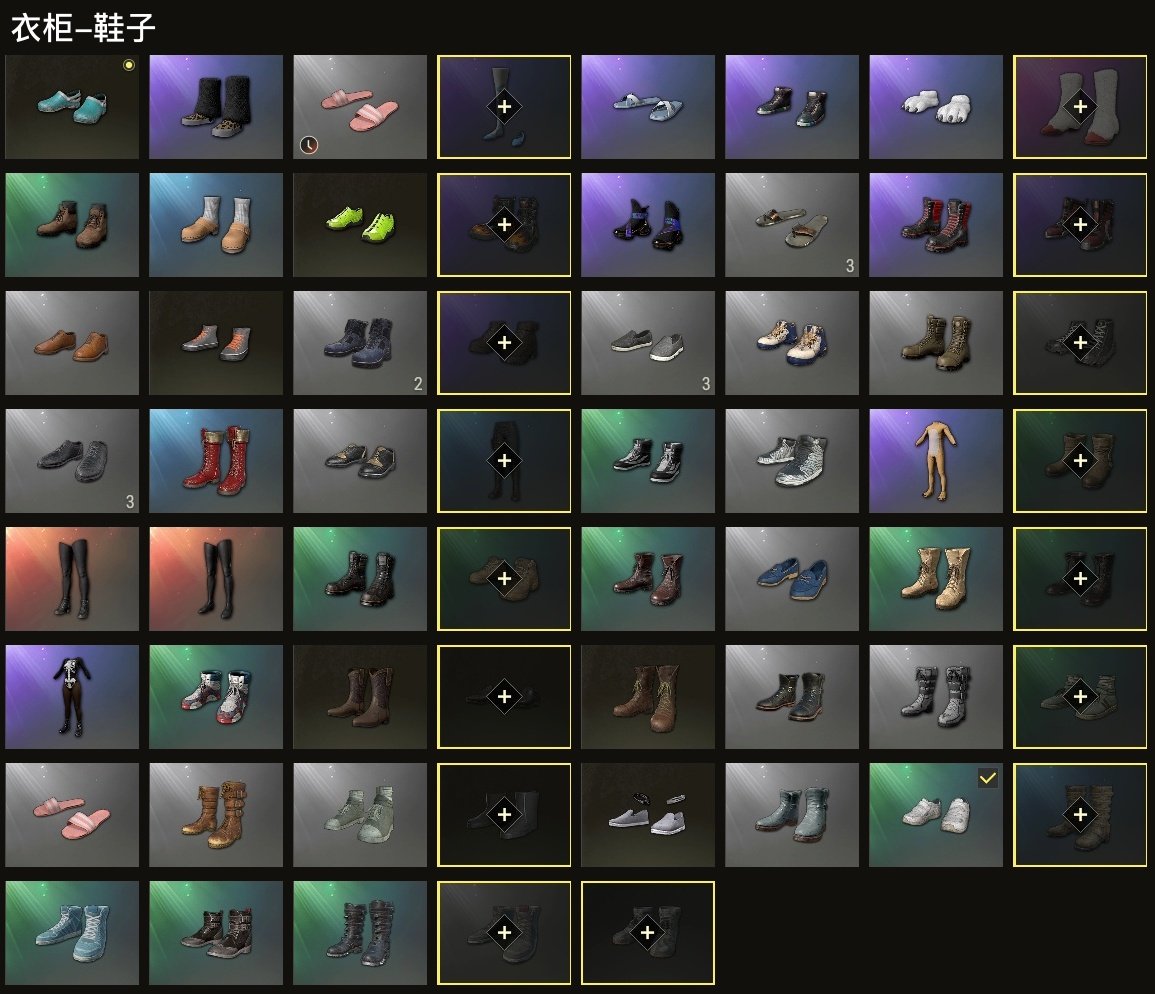
Task: Choose the red and white high-top sneakers
Action: 216,696
